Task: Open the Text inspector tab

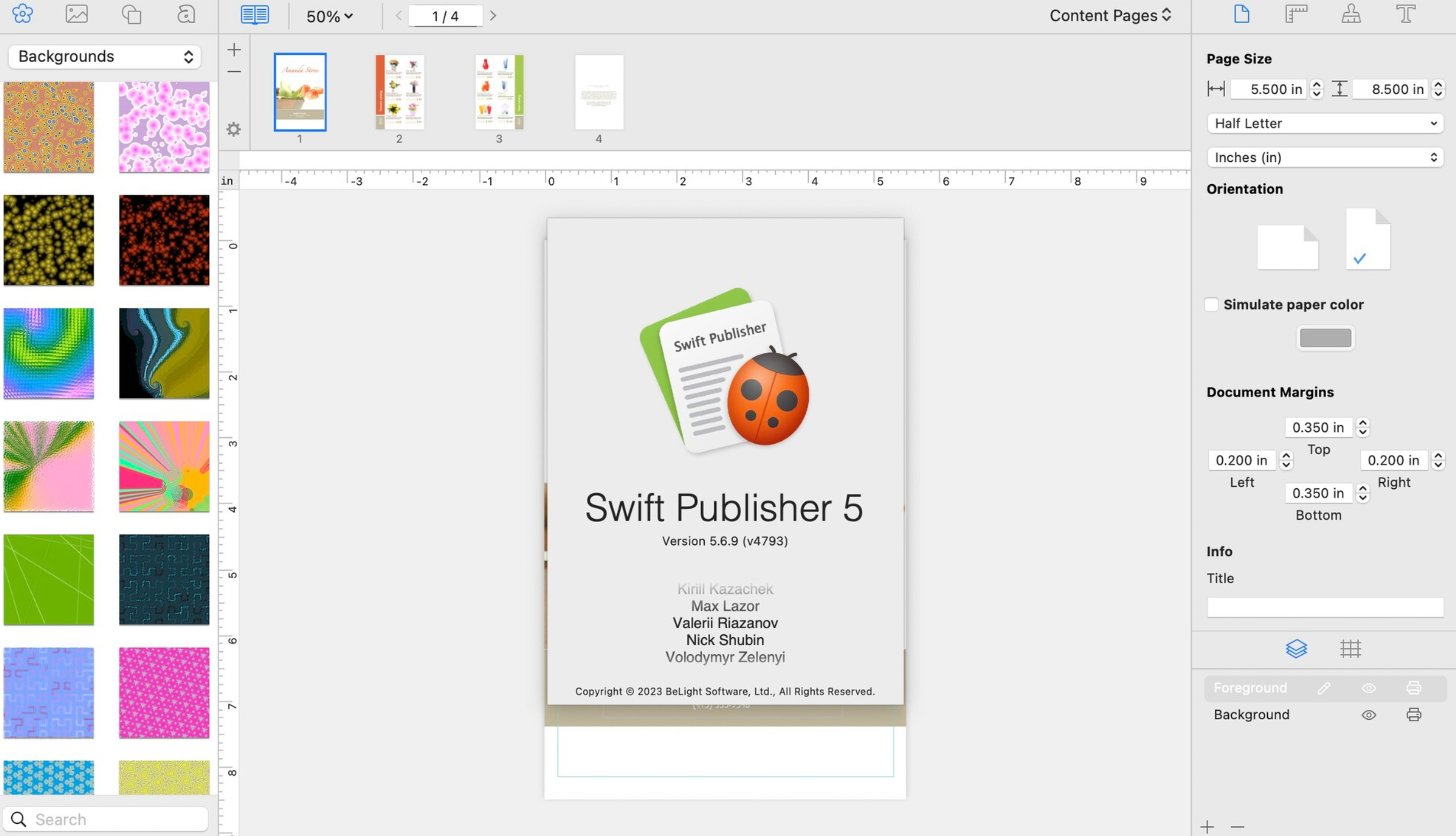Action: (1405, 14)
